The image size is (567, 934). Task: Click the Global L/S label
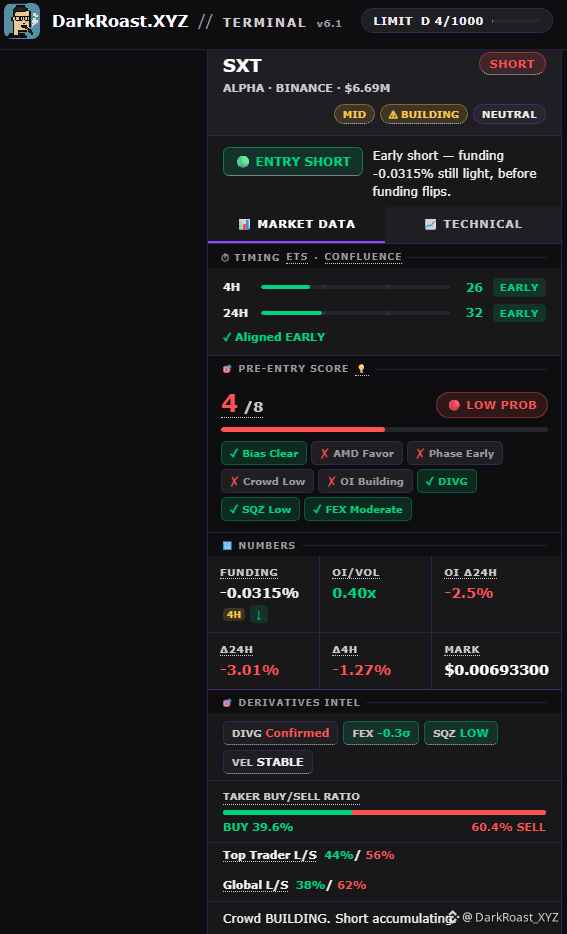tap(256, 885)
